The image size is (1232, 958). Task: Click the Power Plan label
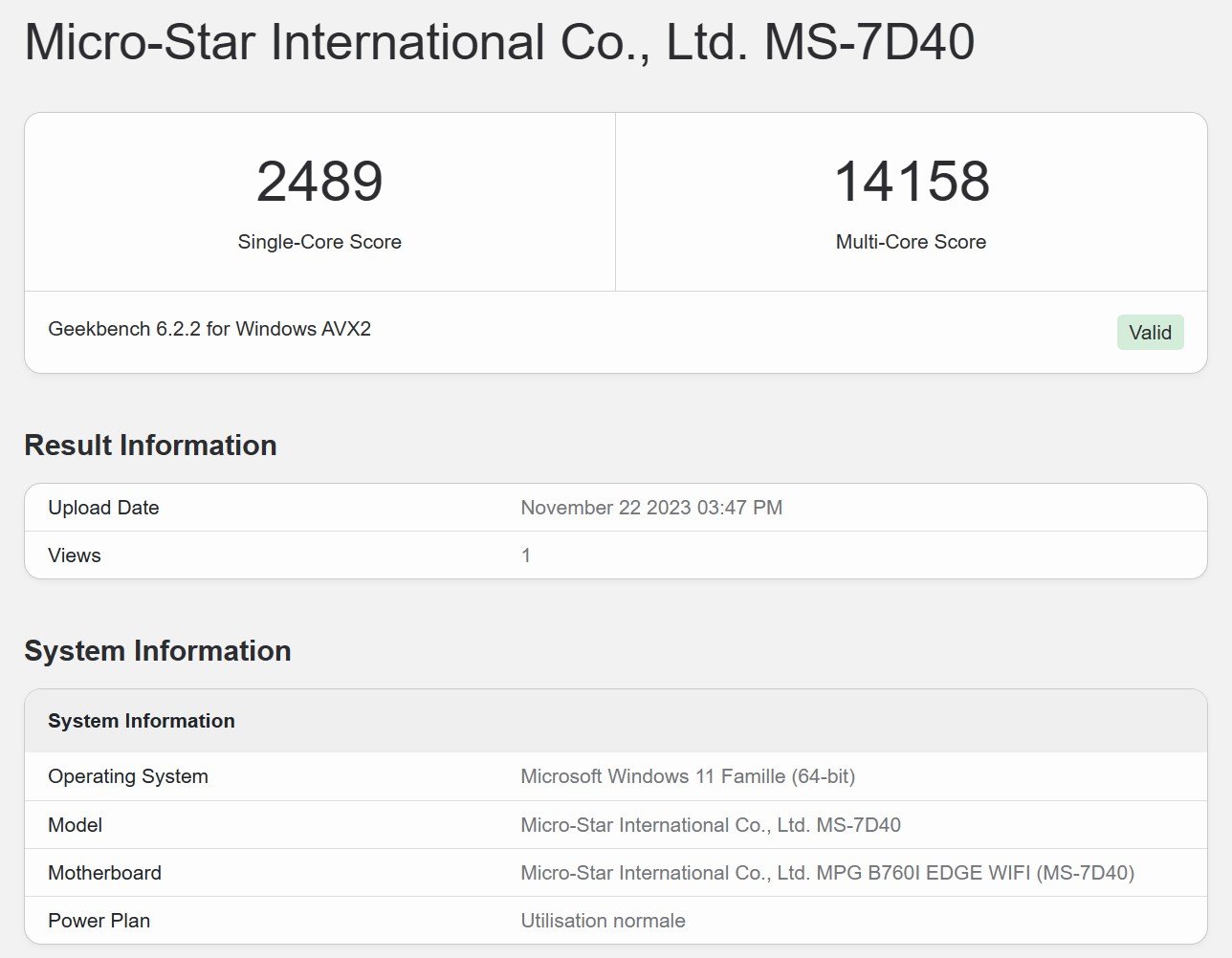point(99,921)
